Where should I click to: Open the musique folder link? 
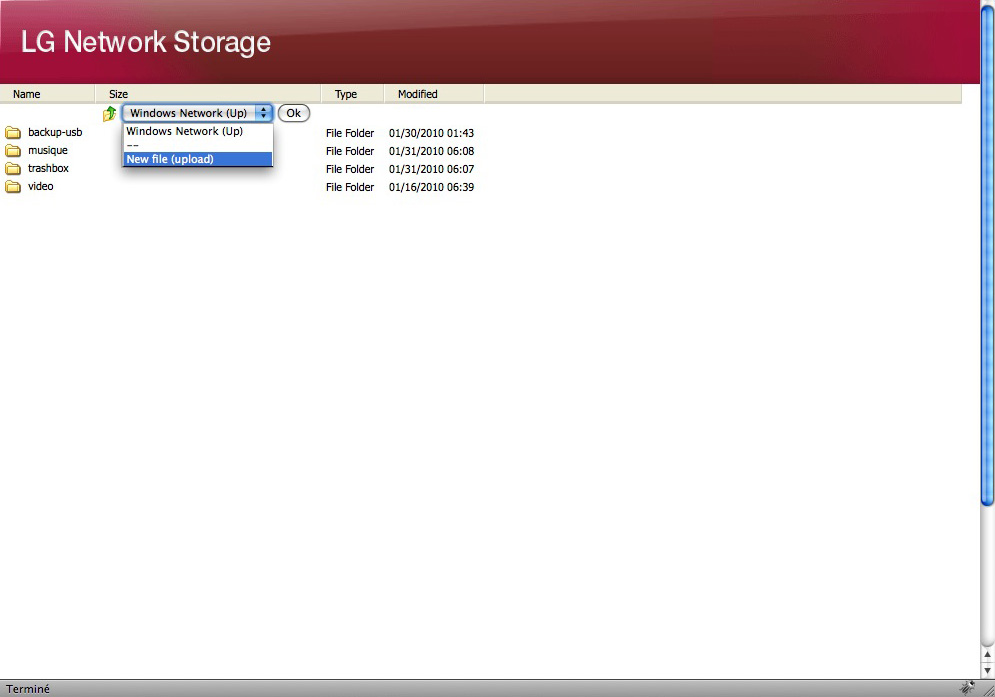point(48,151)
